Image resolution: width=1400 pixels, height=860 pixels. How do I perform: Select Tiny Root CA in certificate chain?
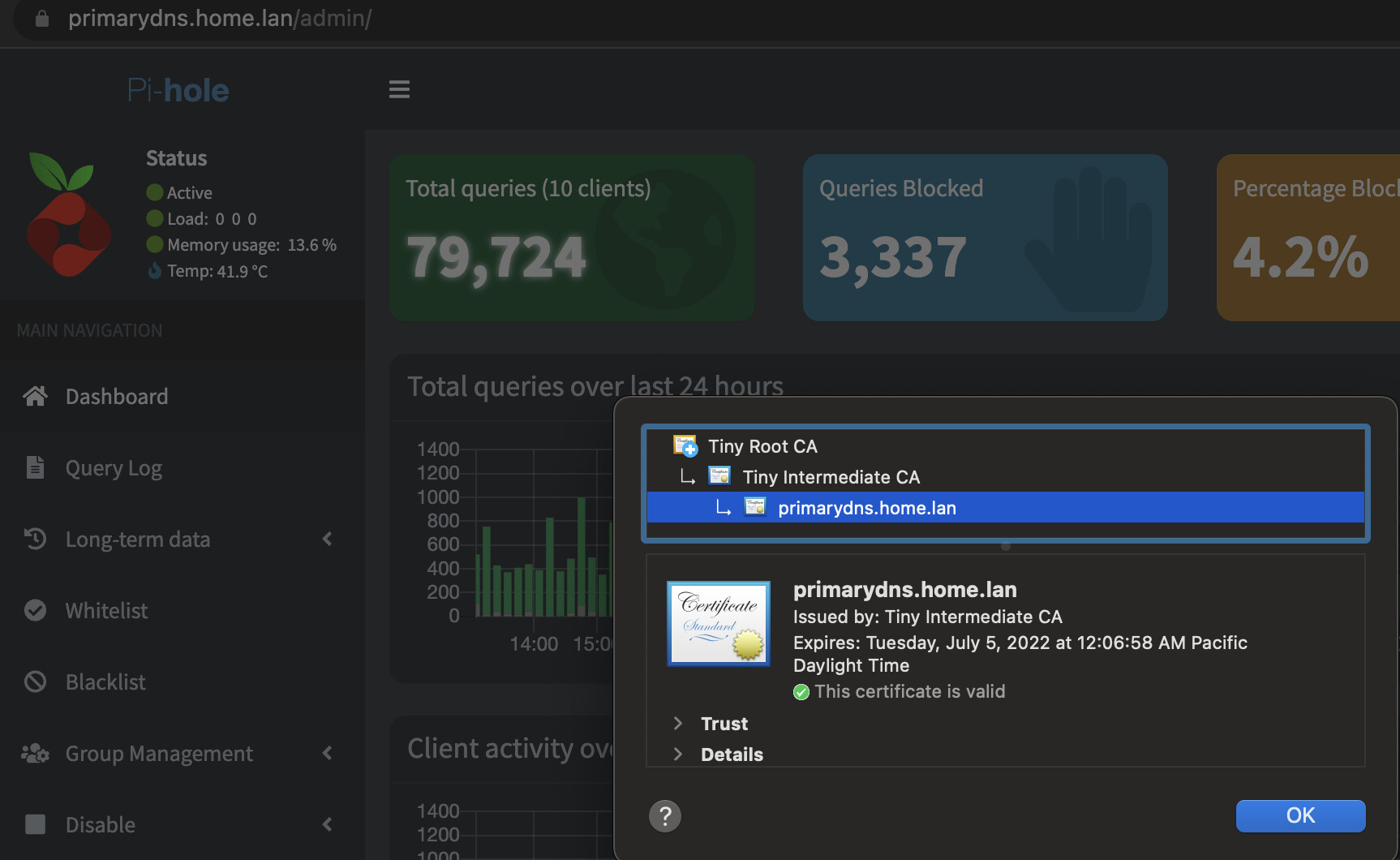[x=1006, y=446]
